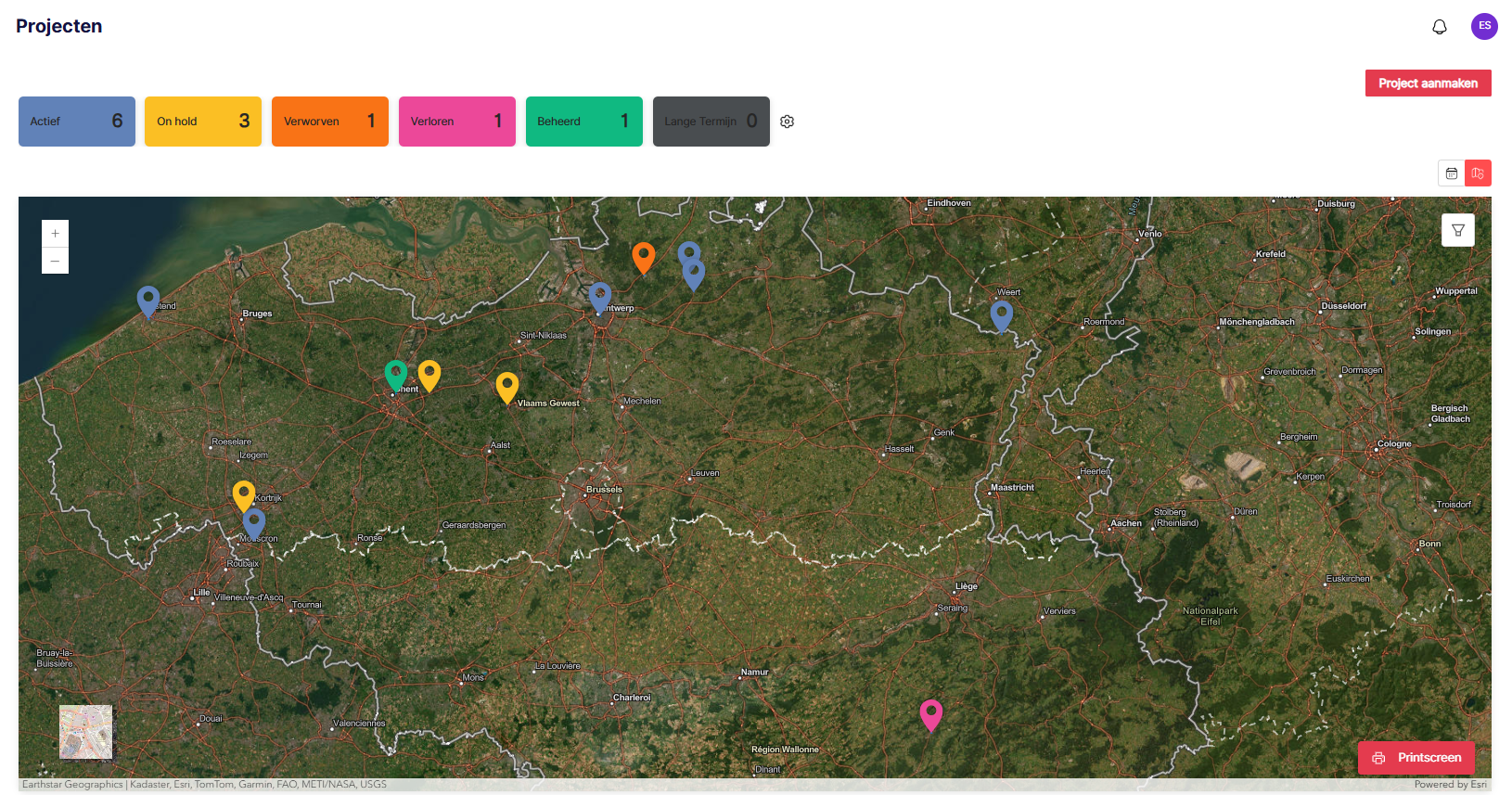Filter by Verloren status card
This screenshot has width=1512, height=795.
[x=457, y=122]
